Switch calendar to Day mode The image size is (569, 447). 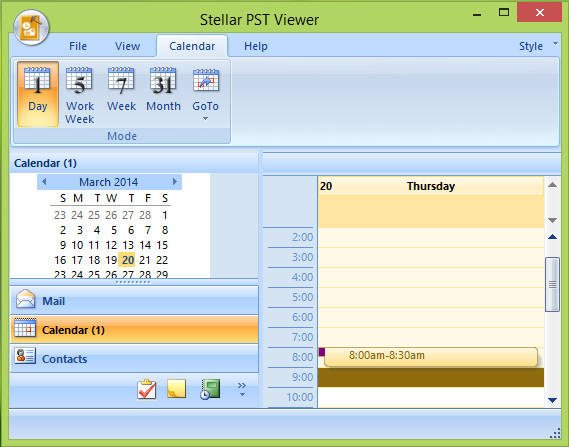point(38,94)
